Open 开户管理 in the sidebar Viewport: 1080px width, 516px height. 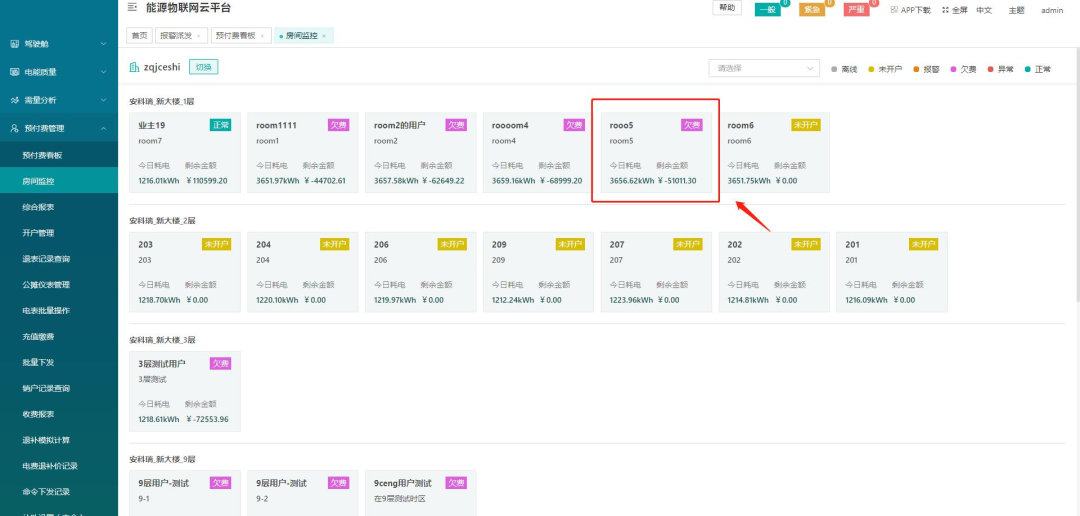[x=59, y=233]
